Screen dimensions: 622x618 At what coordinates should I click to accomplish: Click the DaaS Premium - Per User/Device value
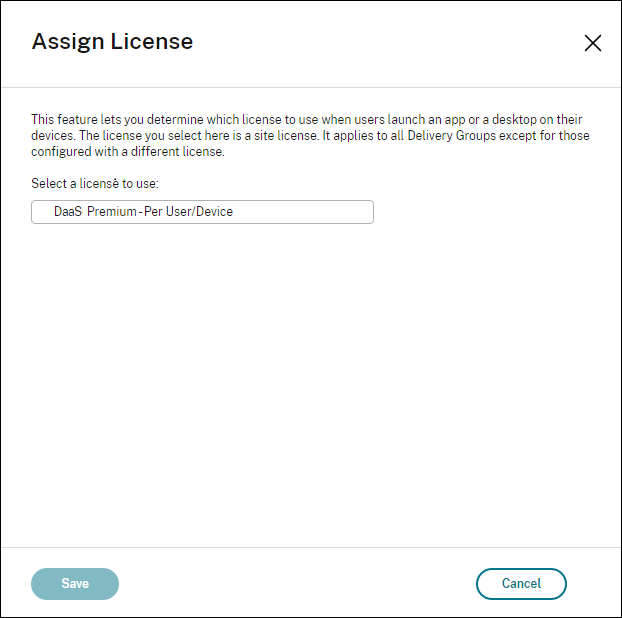pyautogui.click(x=143, y=212)
